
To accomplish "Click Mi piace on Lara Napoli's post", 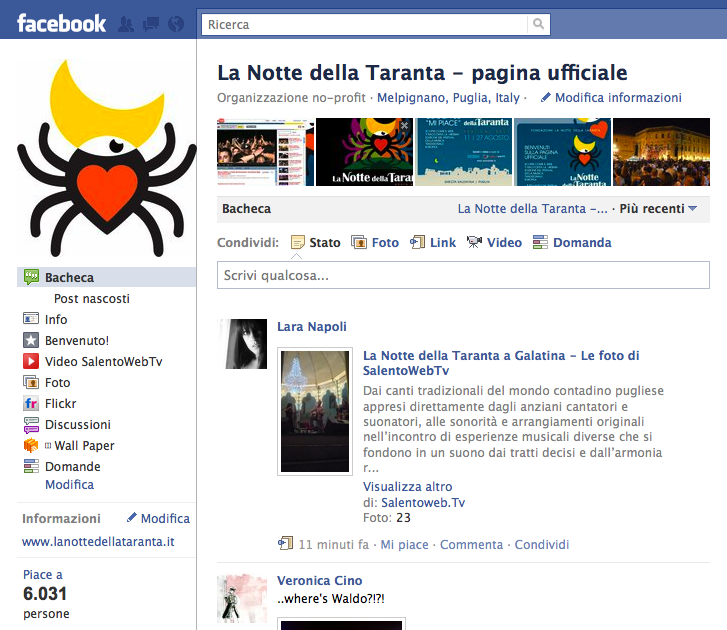I will point(404,545).
